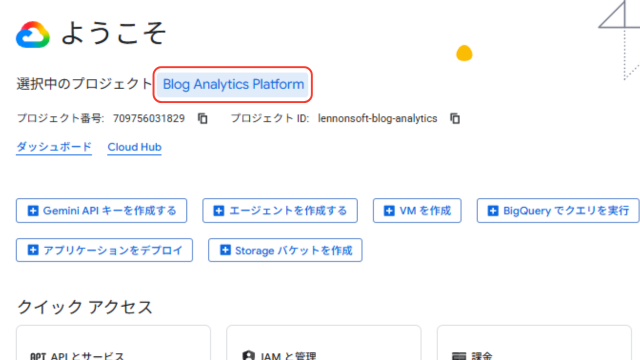Go to the Cloud Hub link
Screen dimensions: 640x360
point(134,147)
